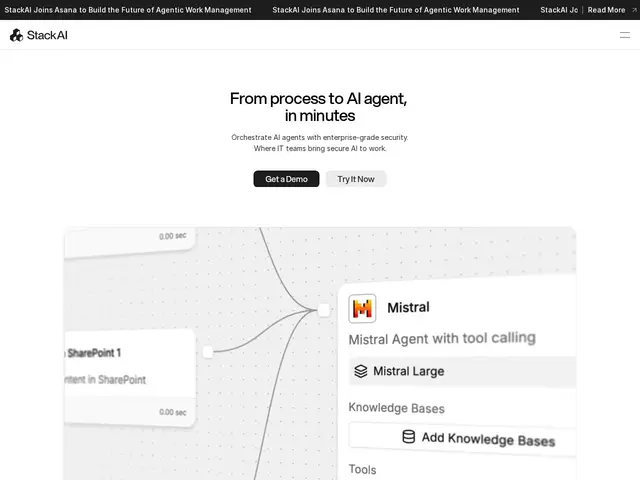
Task: Click the Get a Demo button
Action: point(286,179)
